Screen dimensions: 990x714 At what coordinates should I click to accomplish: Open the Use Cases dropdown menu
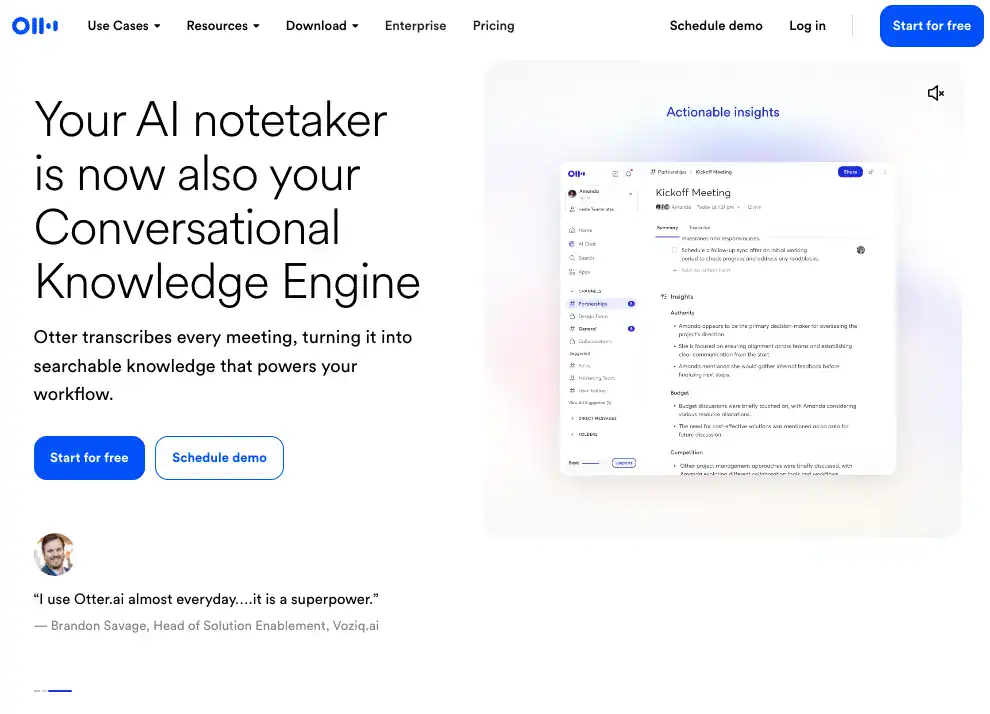pos(124,26)
